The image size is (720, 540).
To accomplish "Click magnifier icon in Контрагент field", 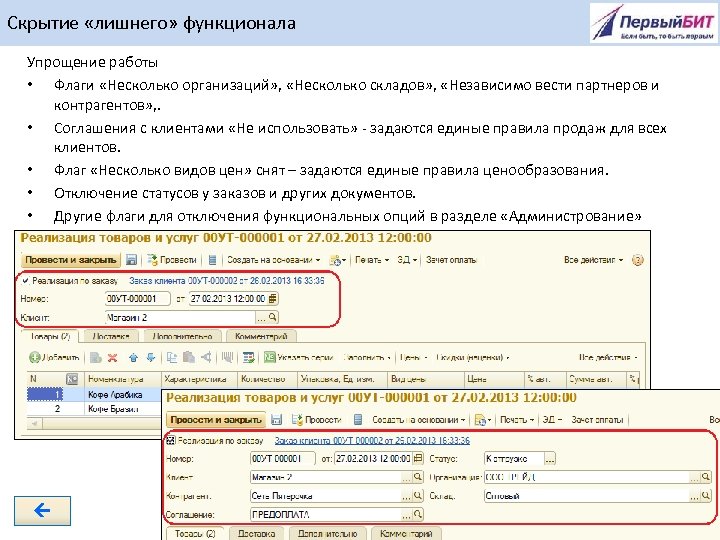I will (x=417, y=496).
